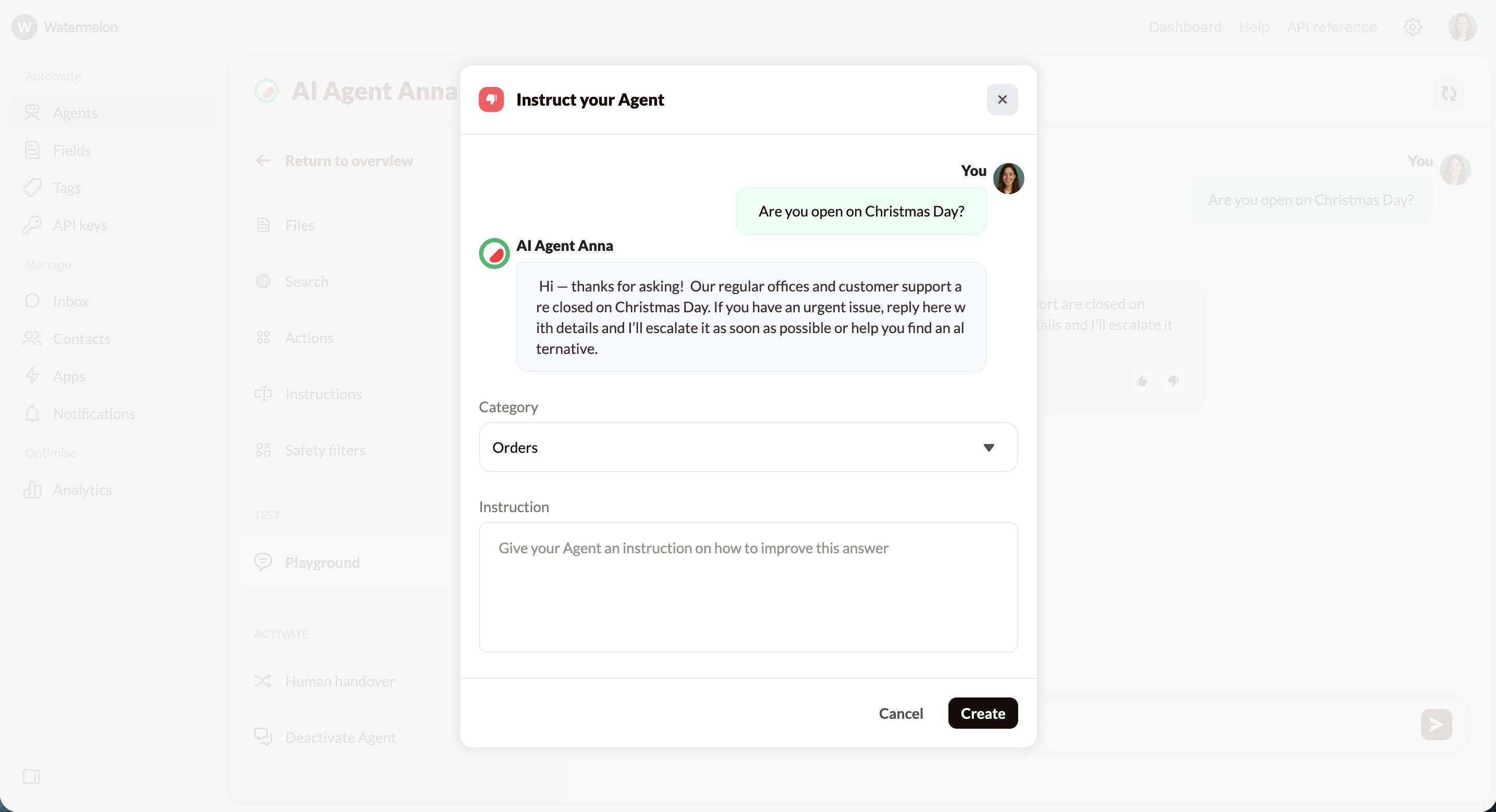Screen dimensions: 1496x812
Task: Open the API keys section
Action: click(80, 225)
